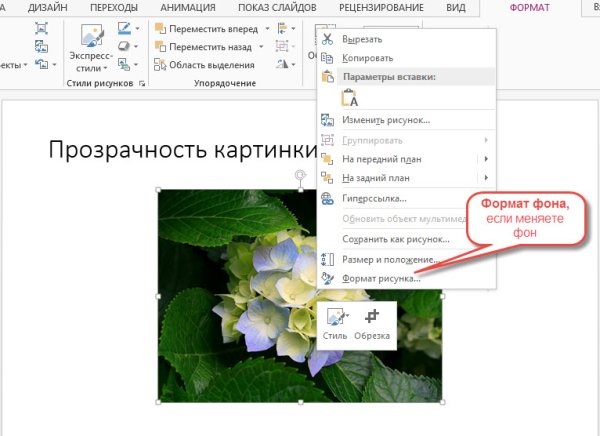Viewport: 600px width, 436px height.
Task: Open the ФОРМАТ tab
Action: pos(530,8)
